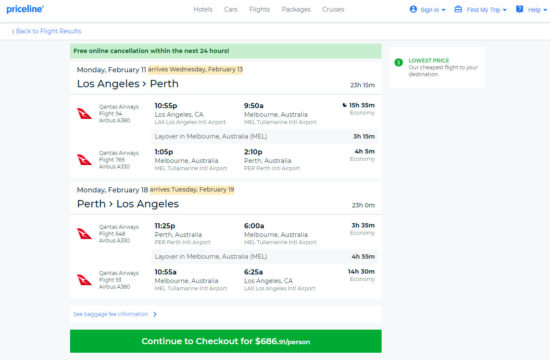
Task: Click the Find My Trip briefcase icon
Action: pyautogui.click(x=458, y=9)
